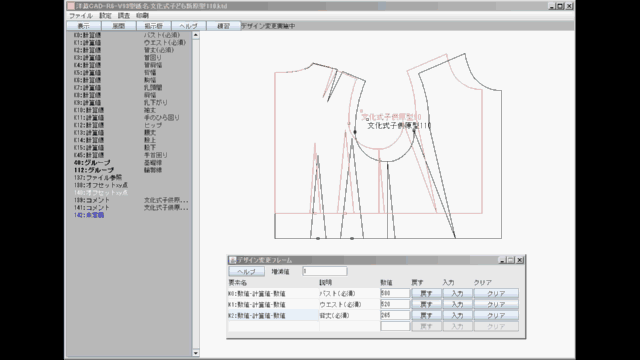
Task: Click 戻す for the ウエスト(必須) row
Action: tap(426, 304)
